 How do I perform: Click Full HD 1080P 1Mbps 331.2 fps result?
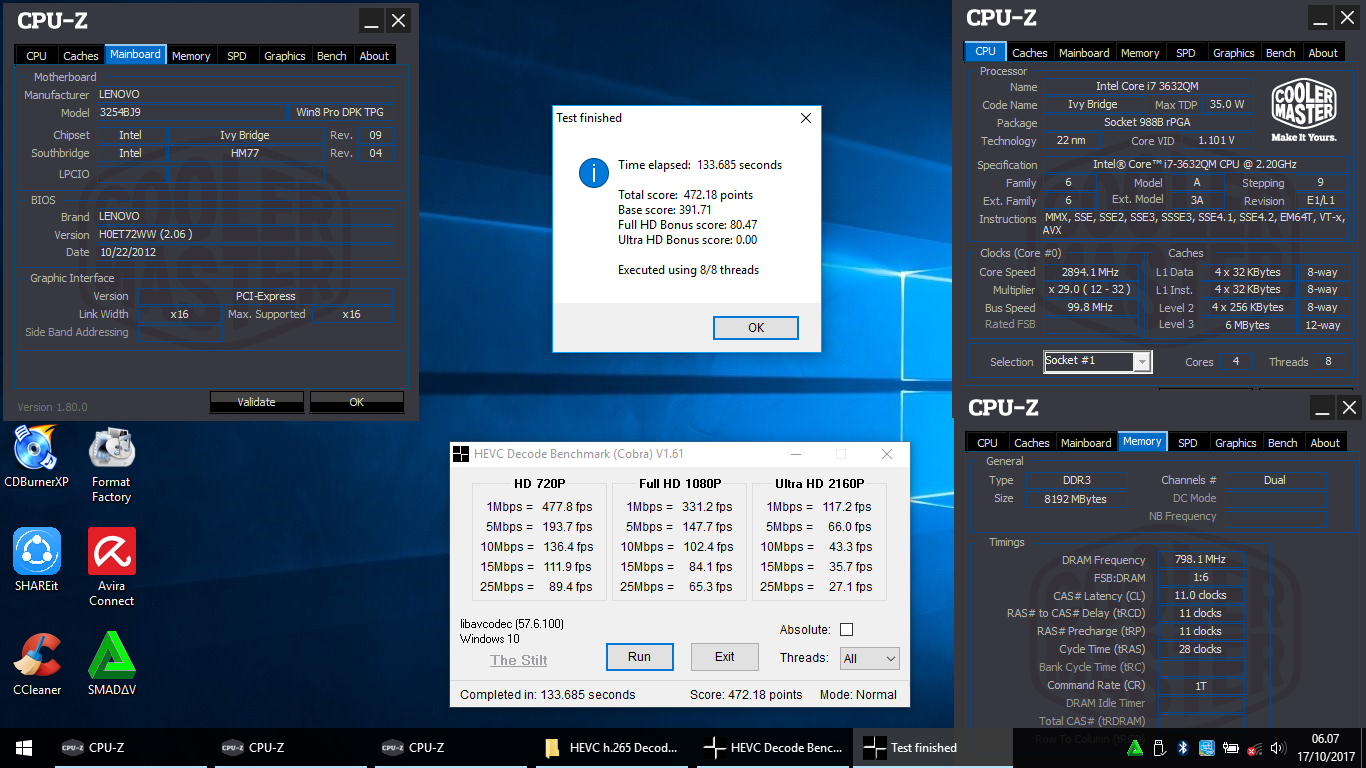point(679,507)
